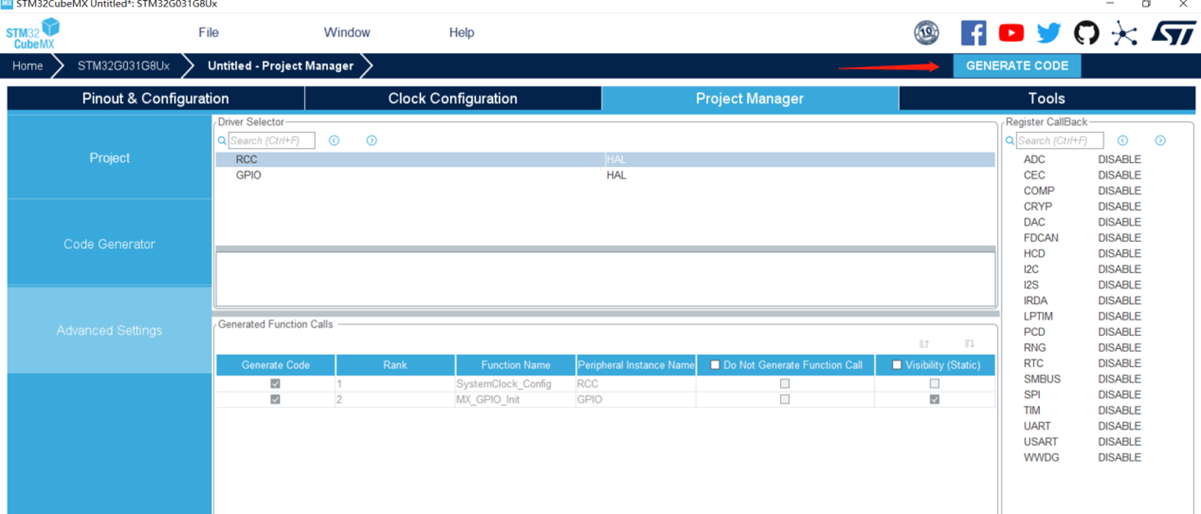Switch to the Clock Configuration tab
Viewport: 1201px width, 514px height.
click(x=452, y=98)
